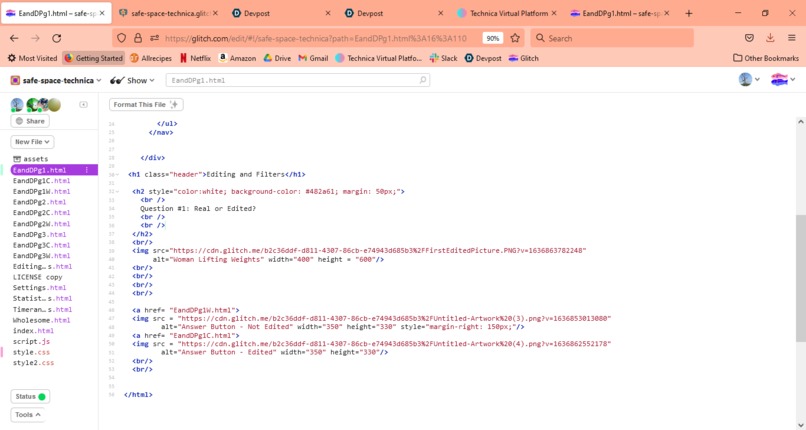Open the script.js file

(x=31, y=342)
